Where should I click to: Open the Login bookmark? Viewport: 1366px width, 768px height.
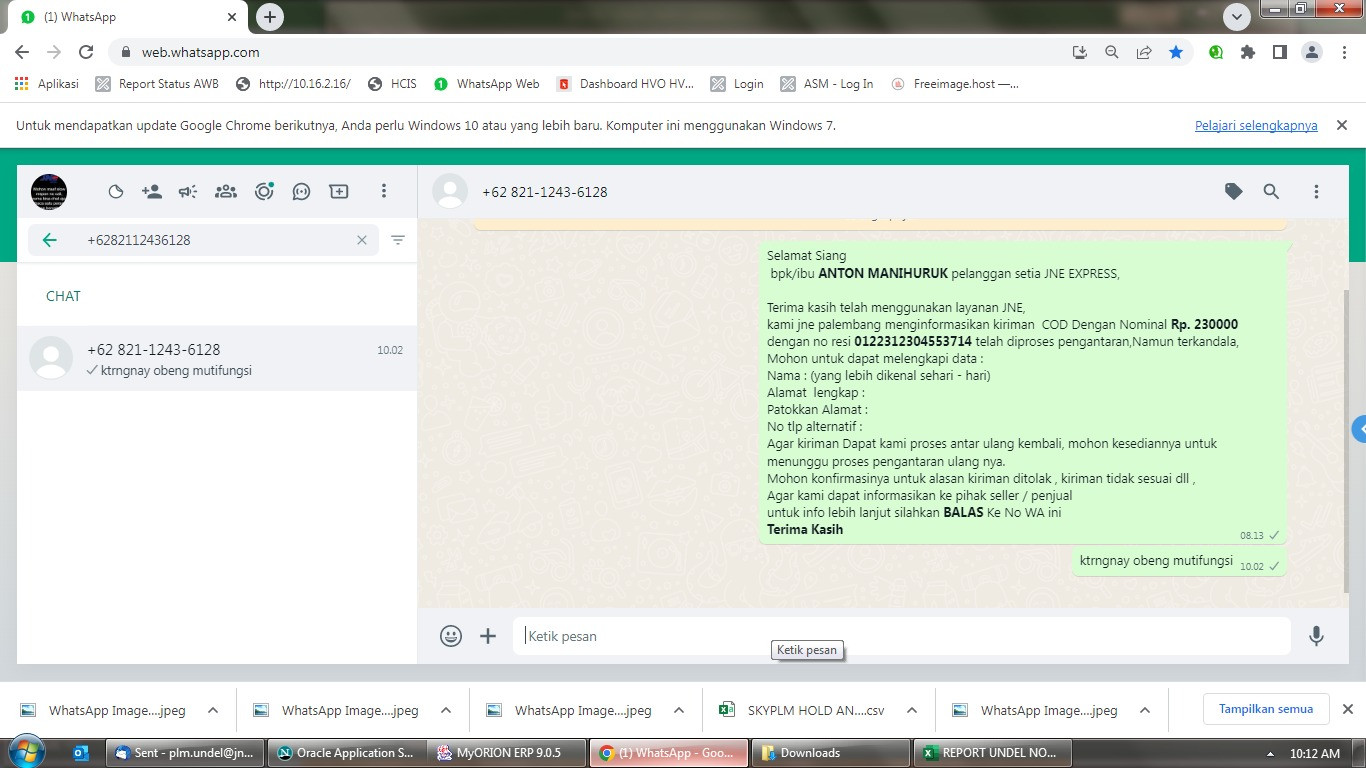tap(737, 84)
